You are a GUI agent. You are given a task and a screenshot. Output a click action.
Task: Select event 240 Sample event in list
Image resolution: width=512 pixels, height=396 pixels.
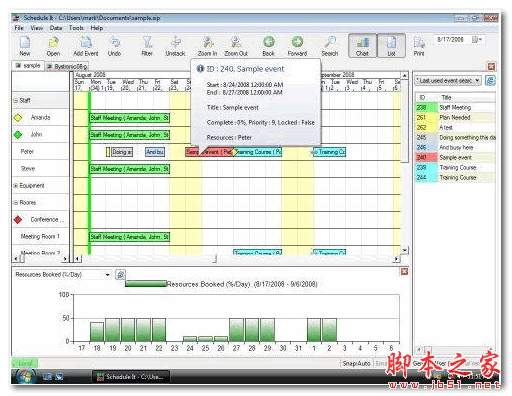point(455,157)
